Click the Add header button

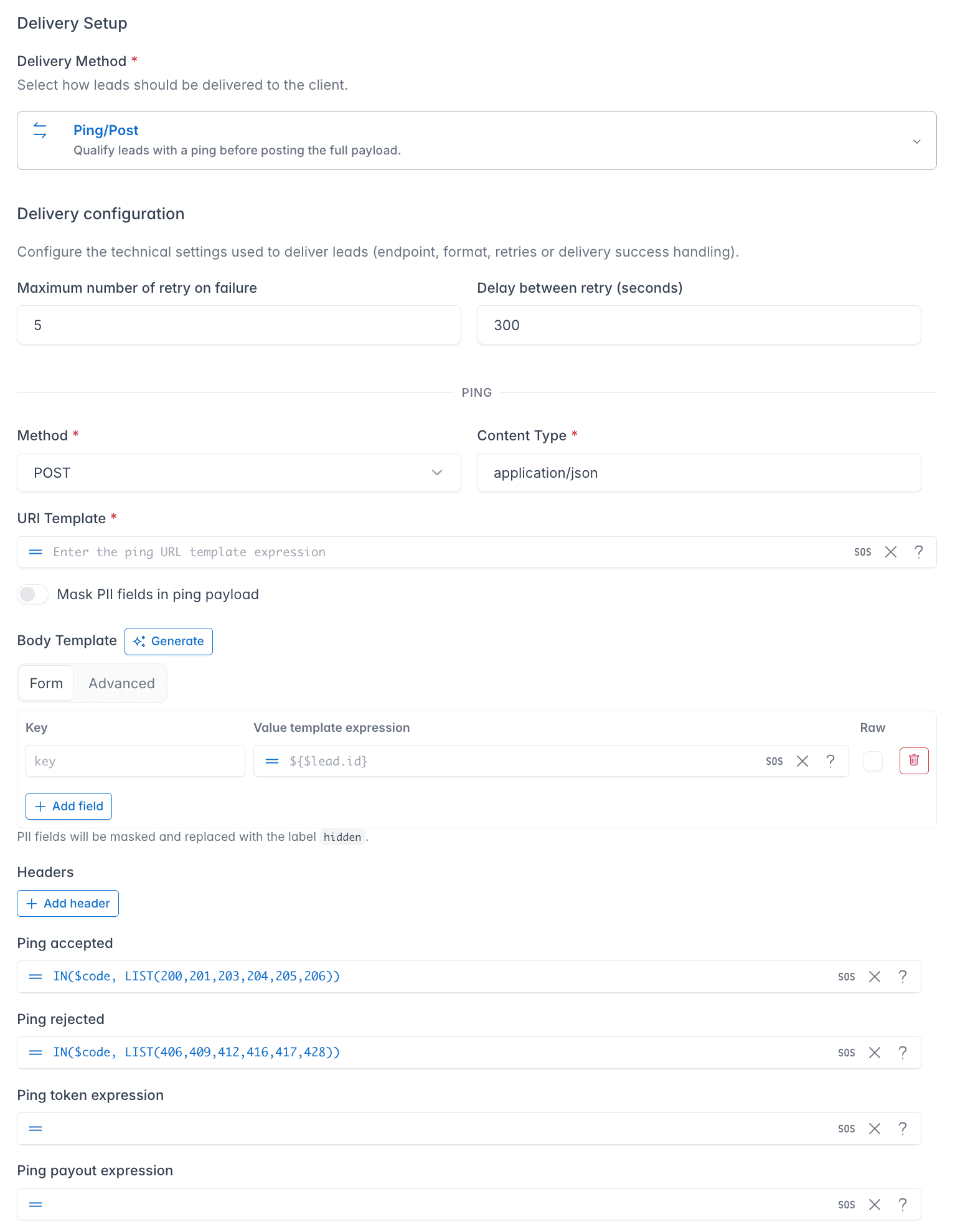pyautogui.click(x=68, y=903)
